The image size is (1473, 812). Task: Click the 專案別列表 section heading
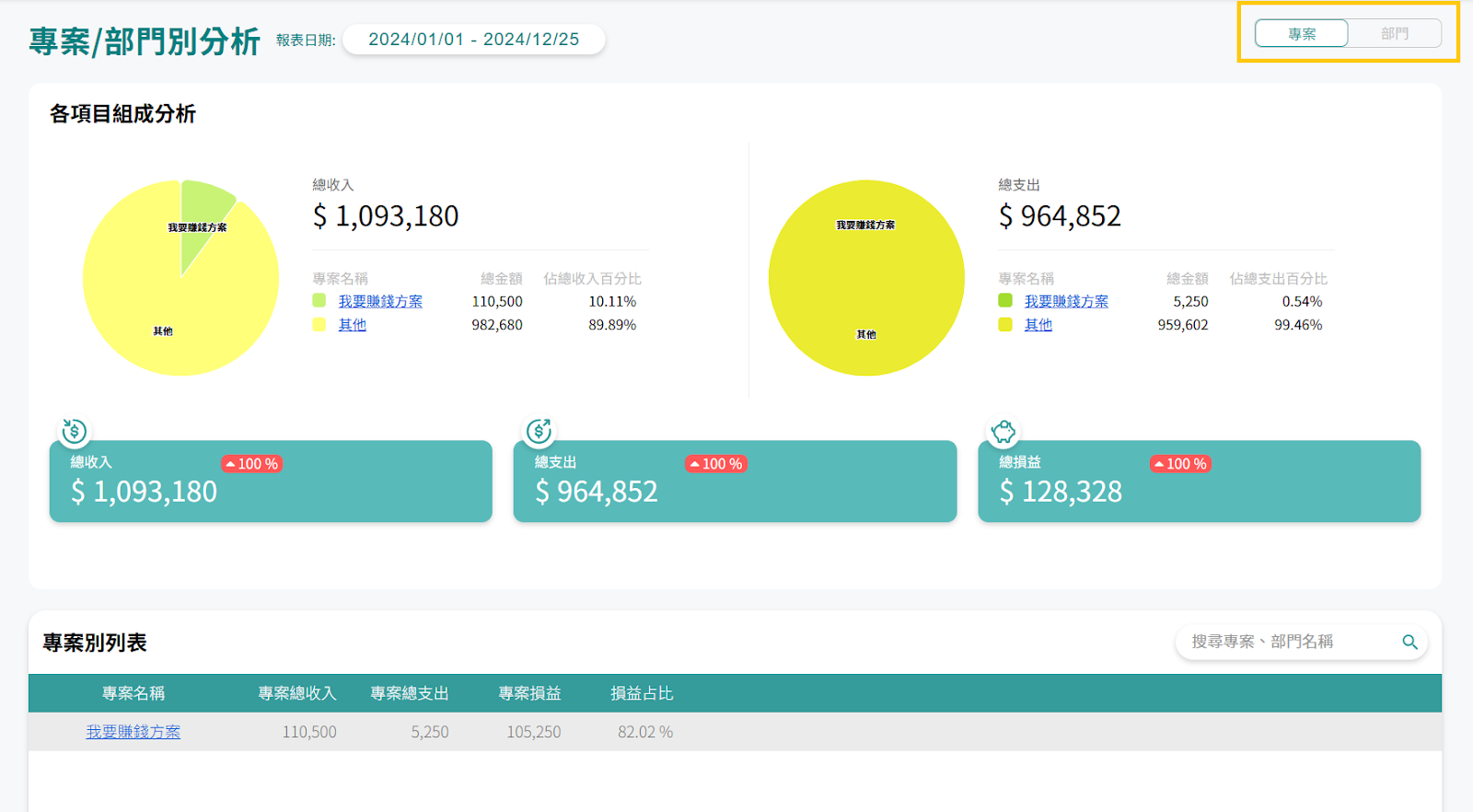pyautogui.click(x=95, y=643)
